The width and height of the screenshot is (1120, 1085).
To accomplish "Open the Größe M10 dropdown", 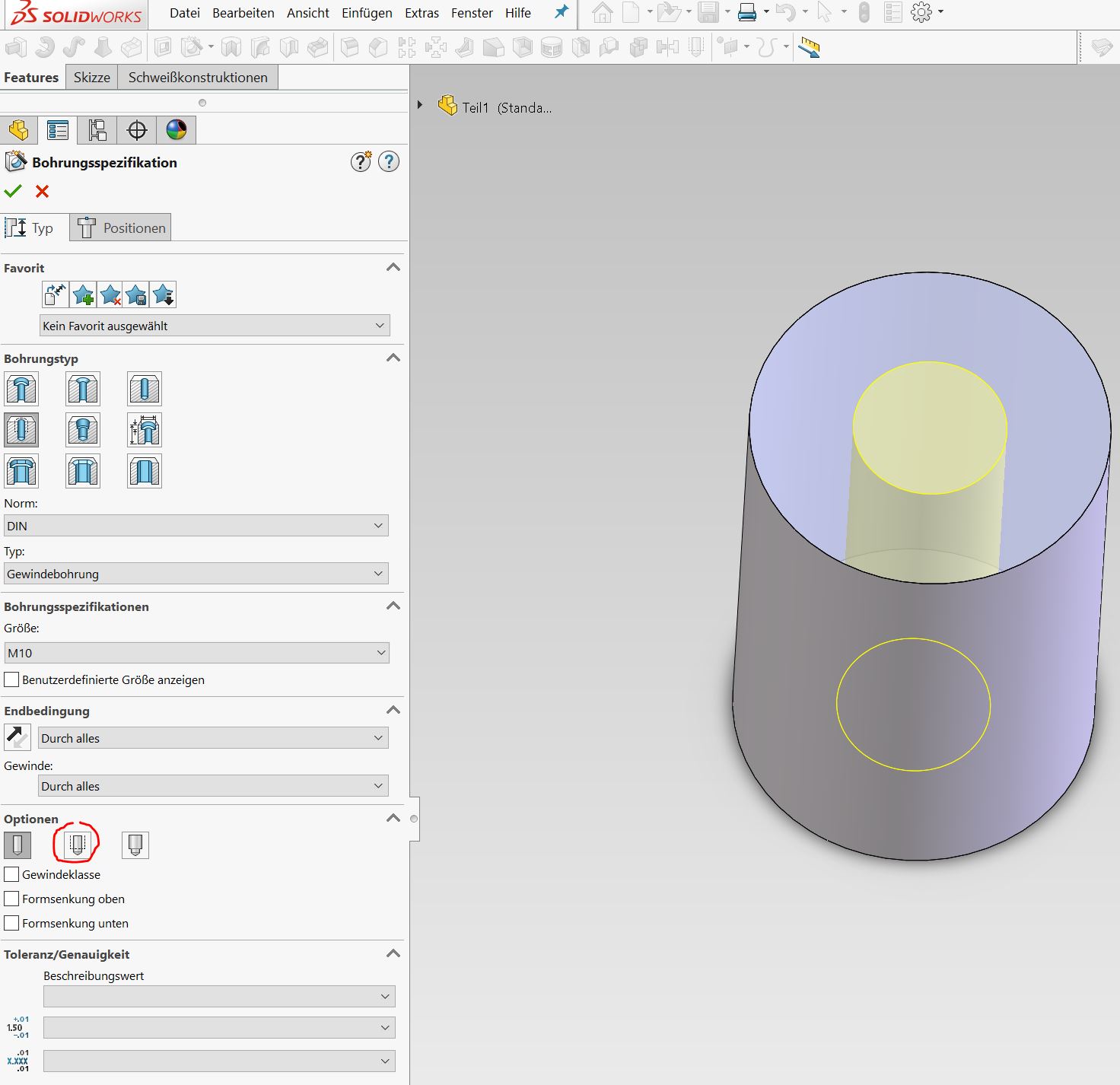I will pos(196,653).
